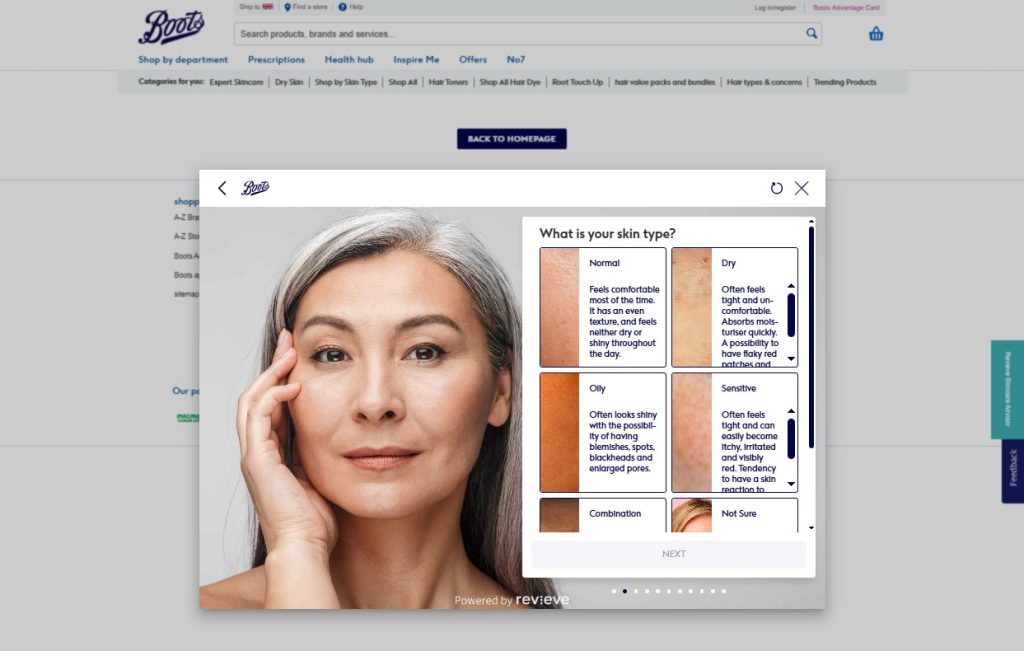This screenshot has height=651, width=1024.
Task: Click the BACK TO HOMEPAGE button
Action: coord(511,138)
